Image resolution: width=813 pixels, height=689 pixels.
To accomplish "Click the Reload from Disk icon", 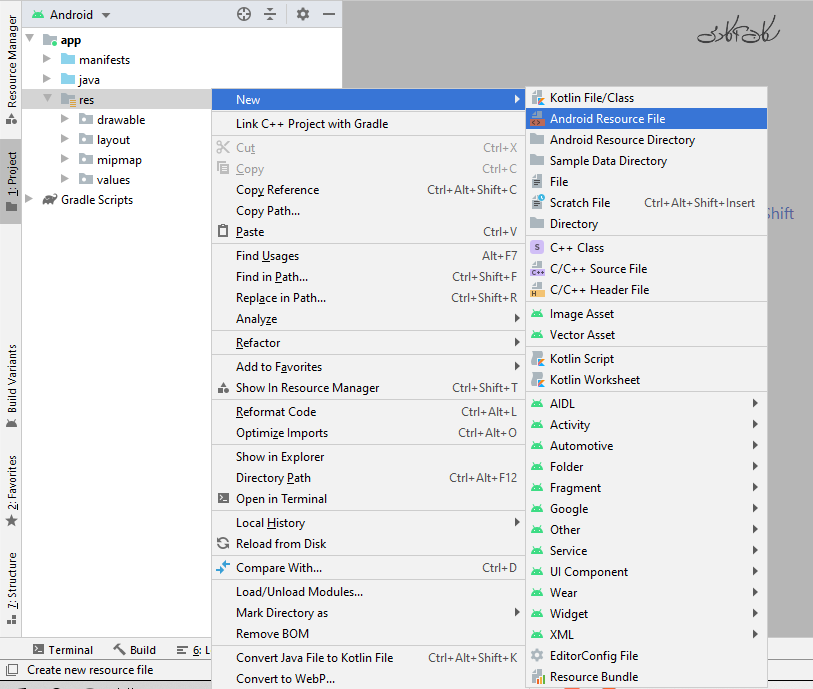I will coord(223,543).
